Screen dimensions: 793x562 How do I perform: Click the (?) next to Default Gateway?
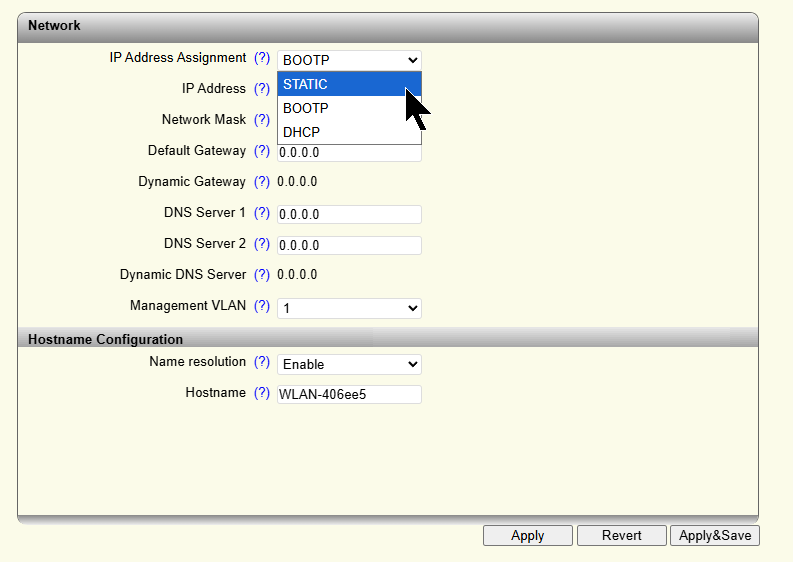pyautogui.click(x=262, y=151)
